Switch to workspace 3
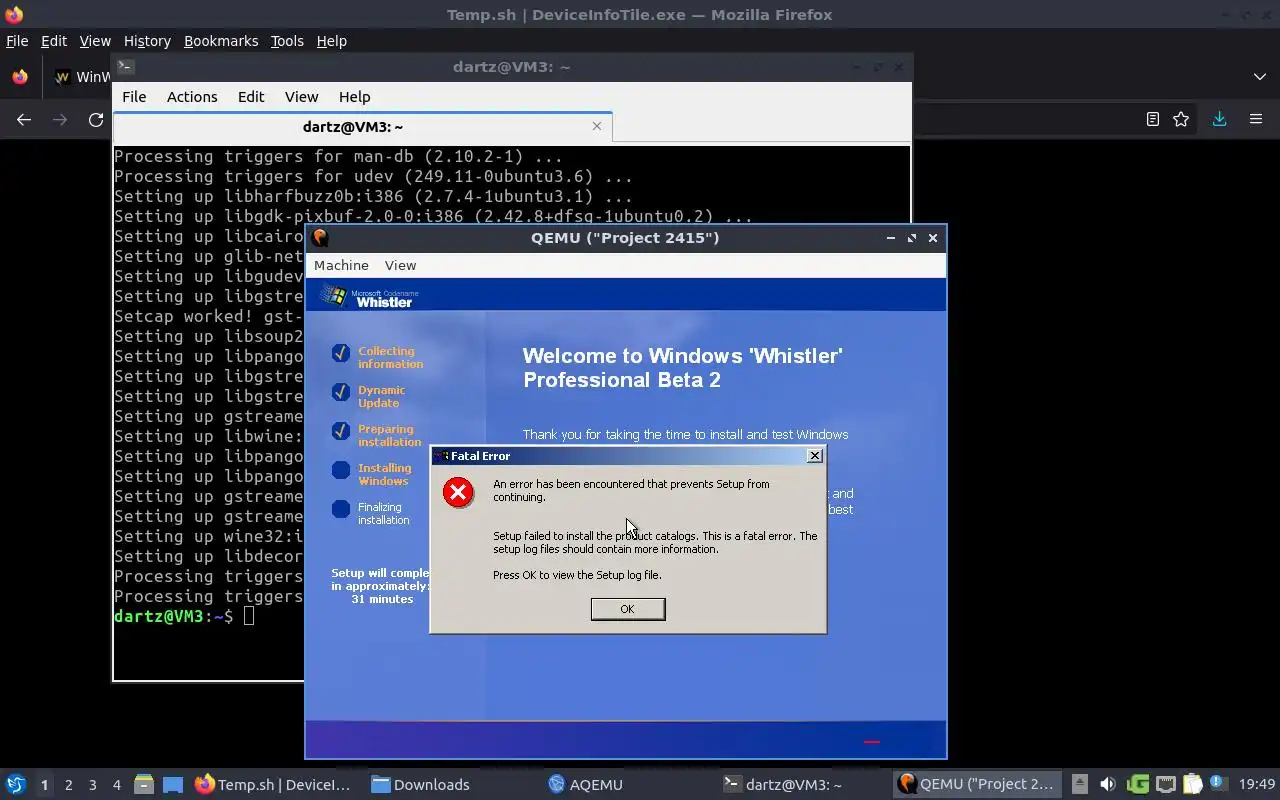This screenshot has width=1280, height=800. click(x=92, y=785)
